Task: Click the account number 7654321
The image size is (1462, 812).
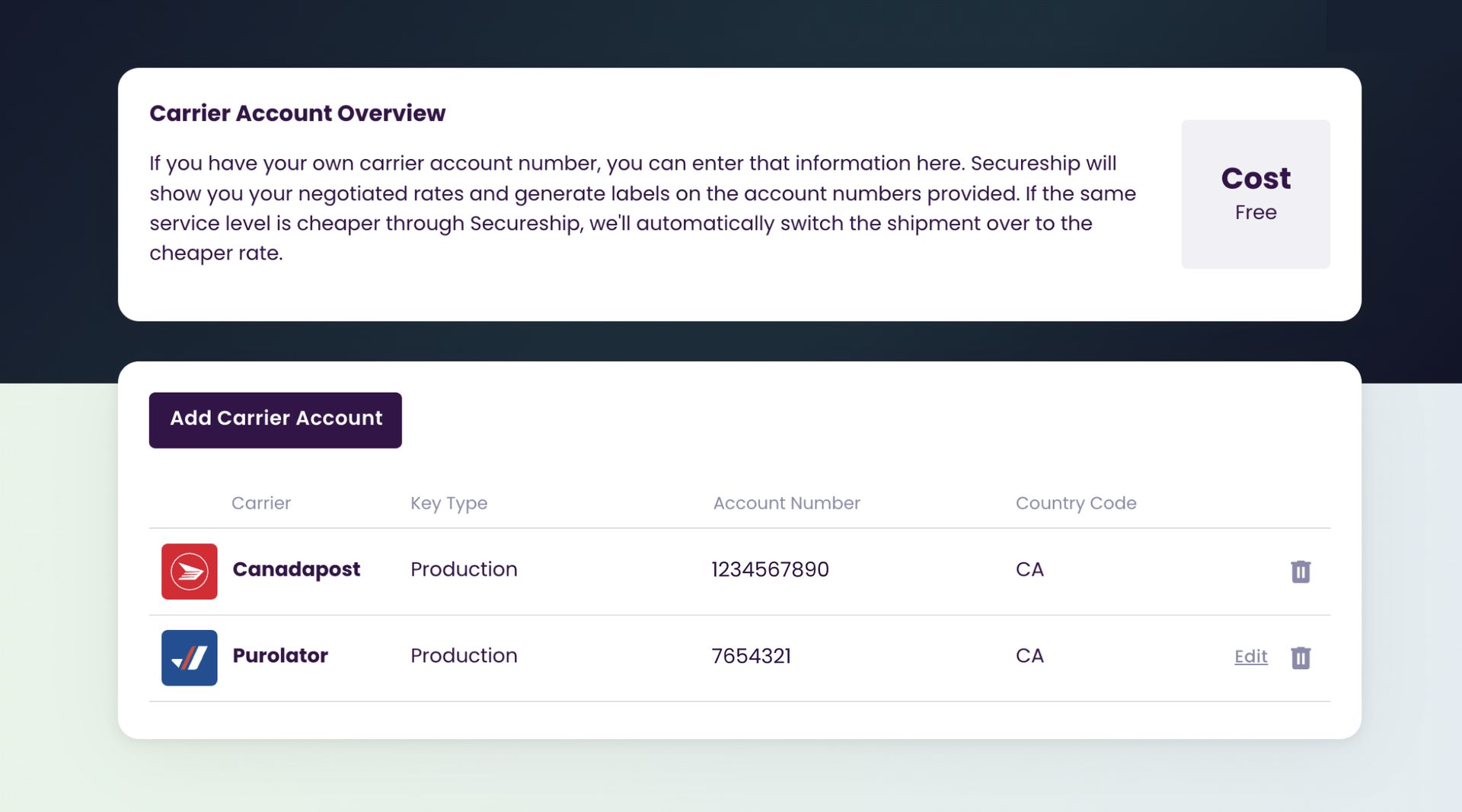Action: (x=752, y=656)
